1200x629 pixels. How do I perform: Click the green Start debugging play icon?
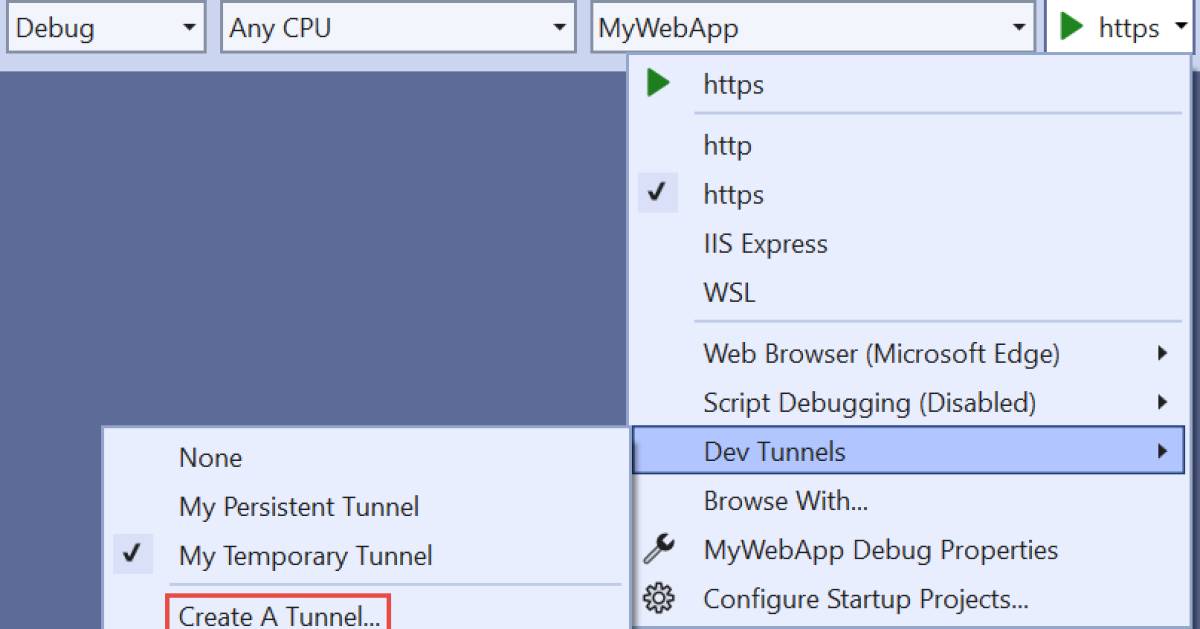point(1072,27)
